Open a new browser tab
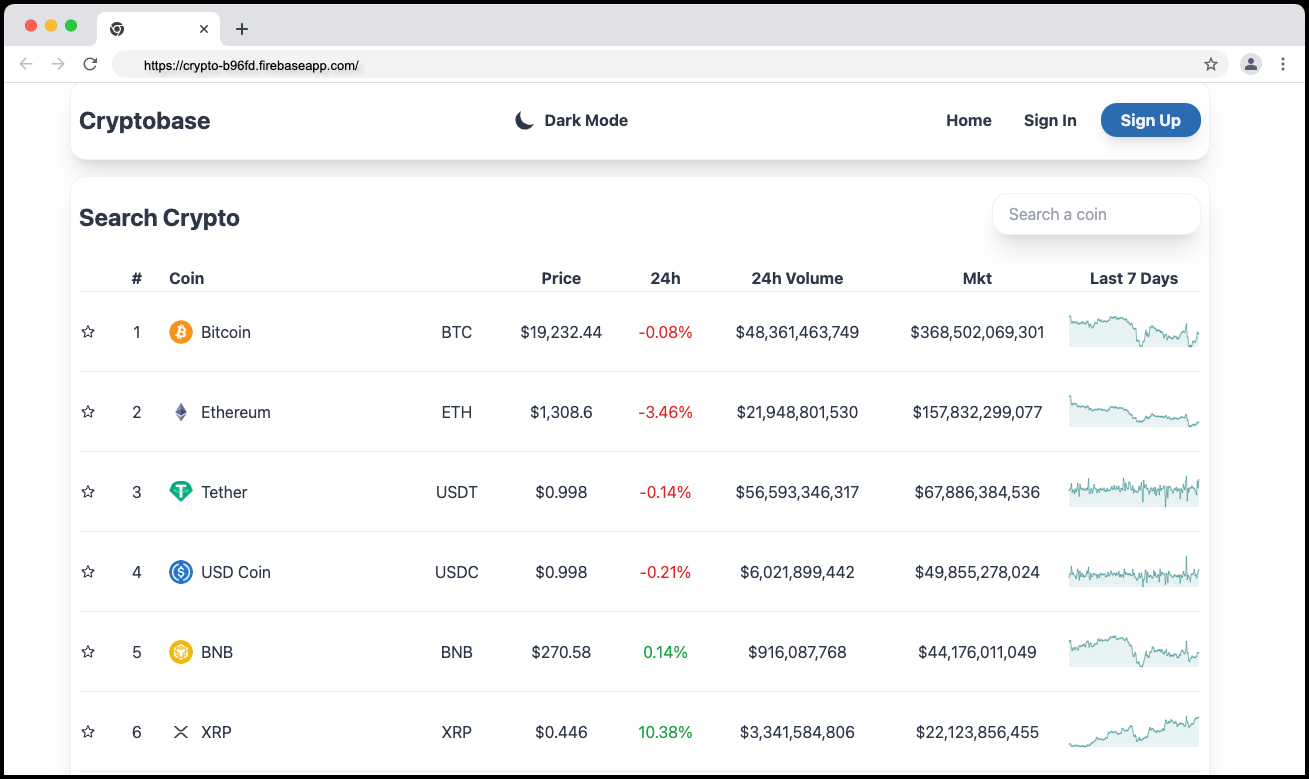This screenshot has width=1309, height=779. 242,29
